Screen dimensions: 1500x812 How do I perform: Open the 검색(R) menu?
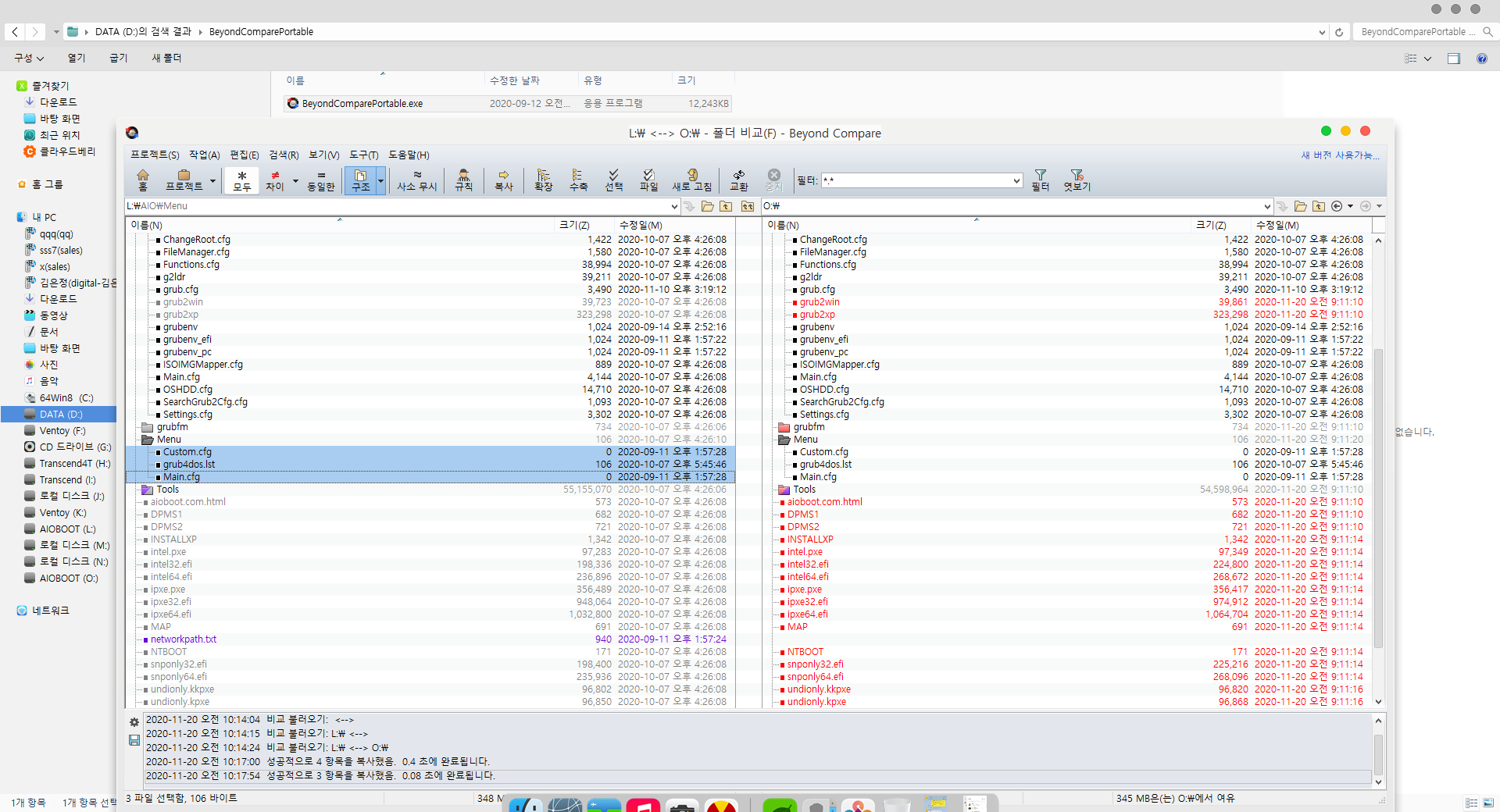pos(284,155)
